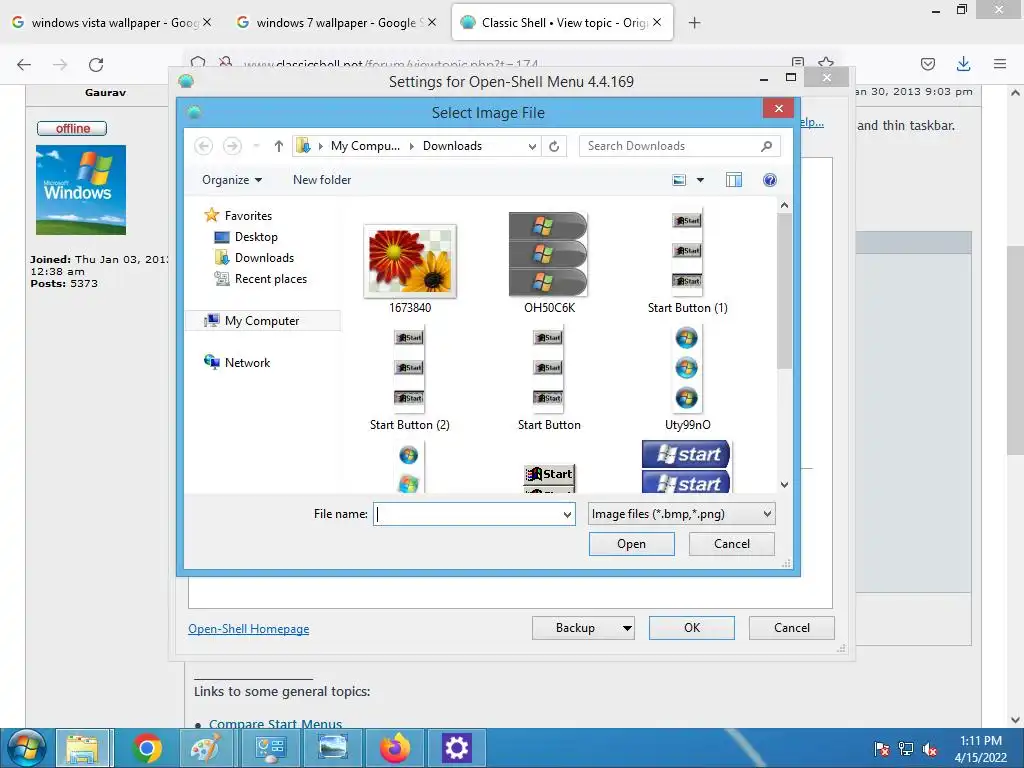Open Firefox downloads arrow icon

963,63
